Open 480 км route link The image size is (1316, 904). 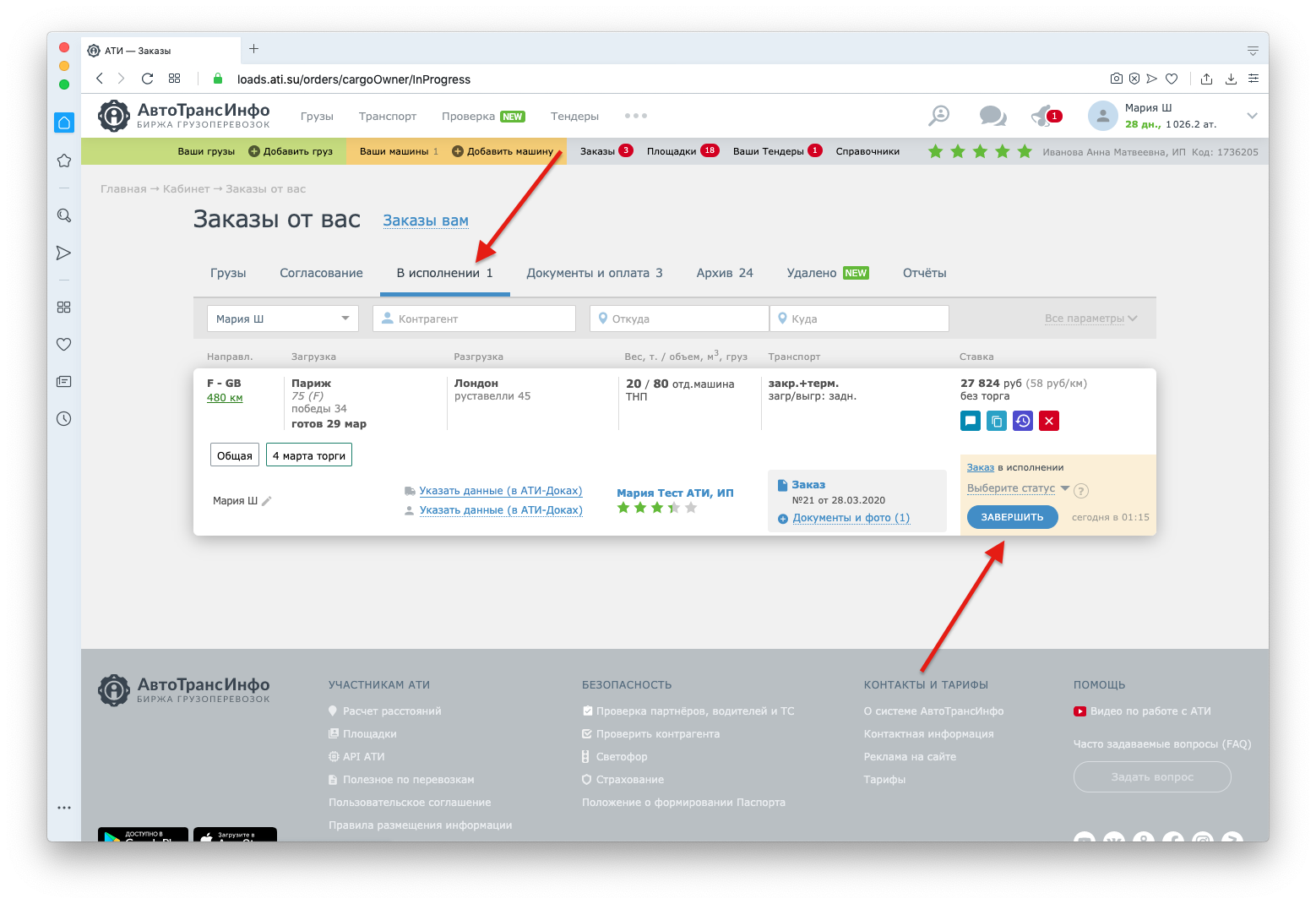[225, 398]
